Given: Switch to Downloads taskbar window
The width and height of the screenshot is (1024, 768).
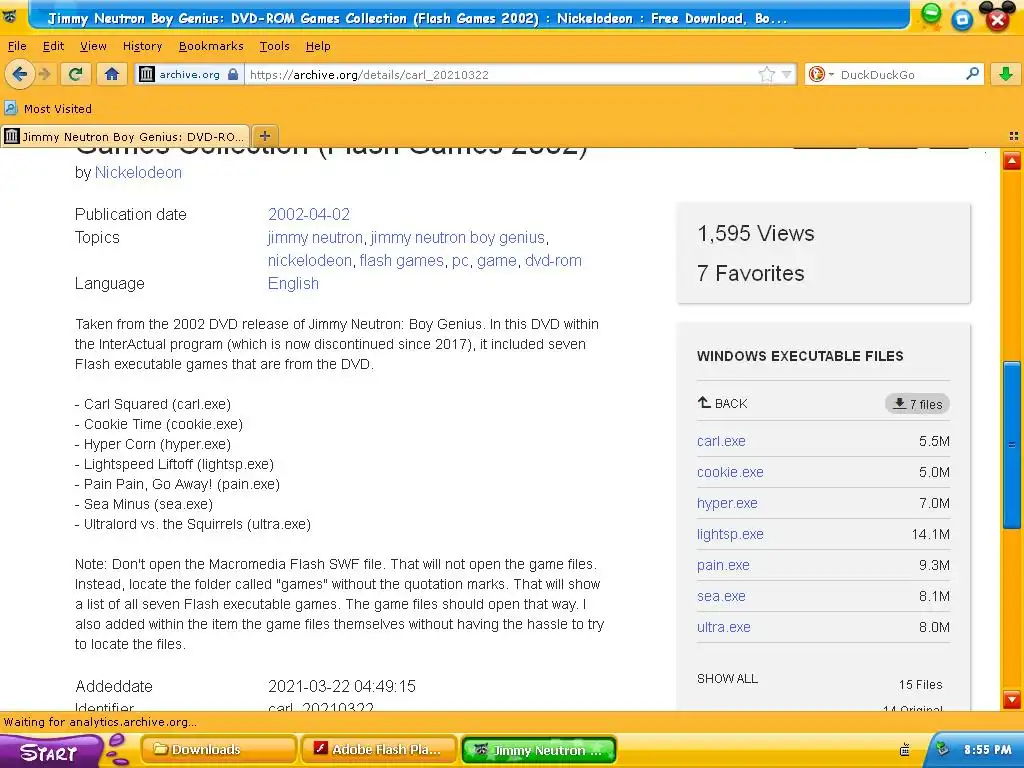Looking at the screenshot, I should click(x=218, y=750).
